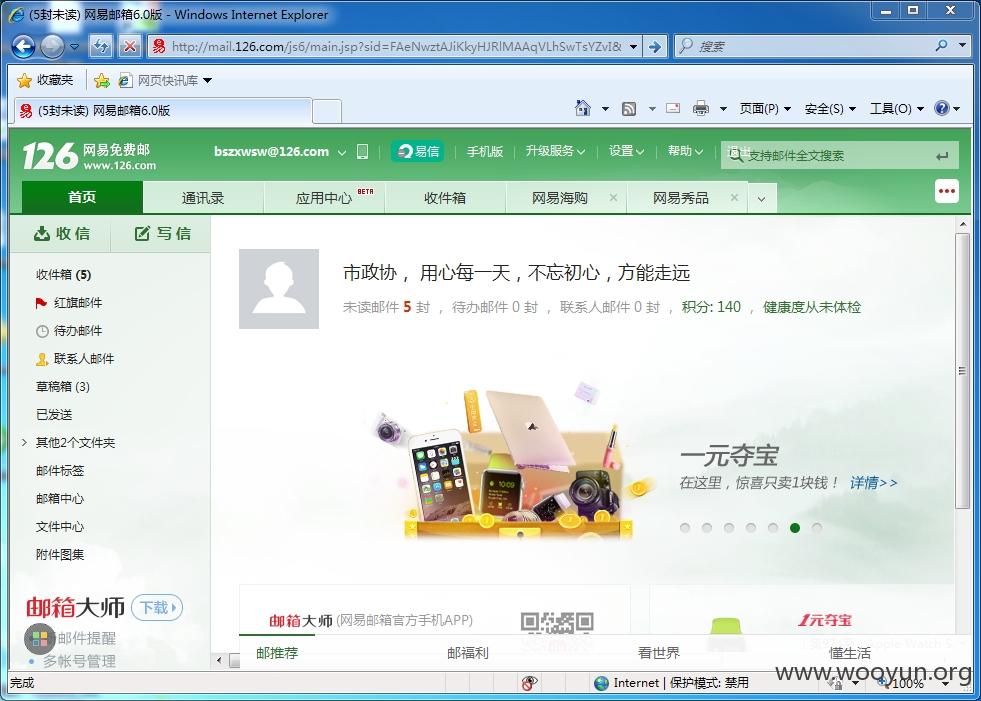Click the red three-dots more button

point(947,191)
